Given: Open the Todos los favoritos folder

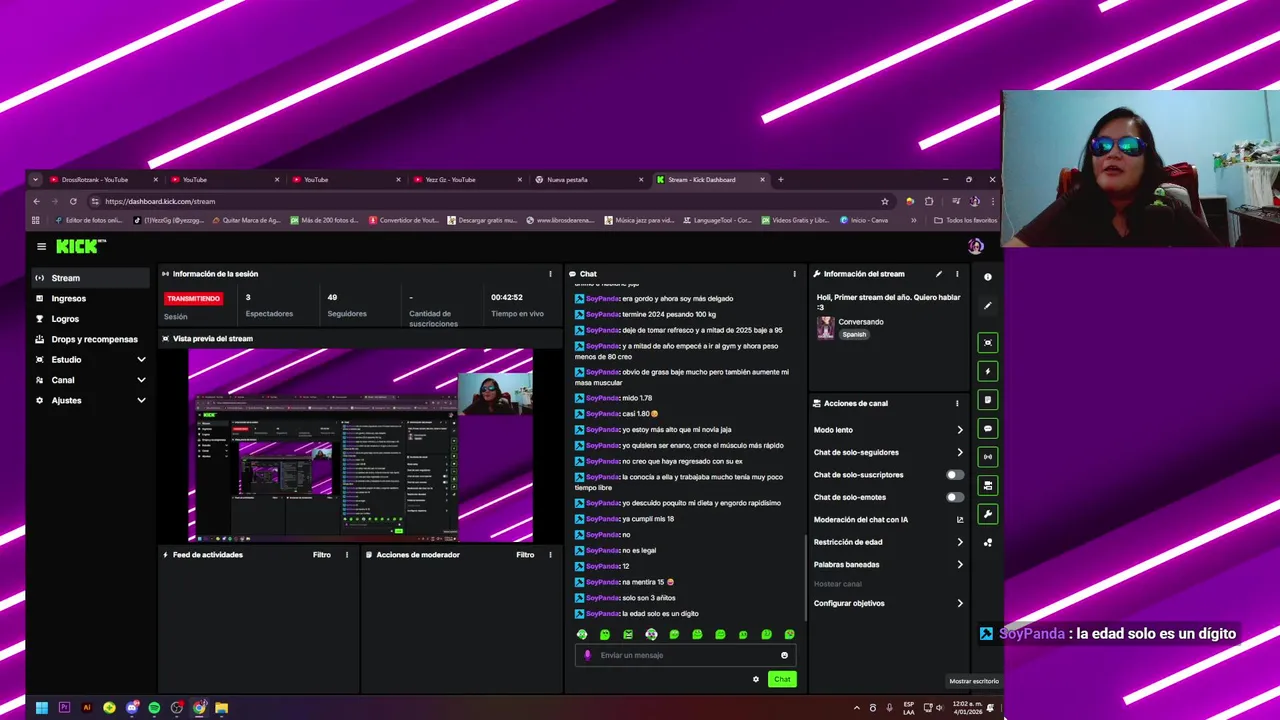Looking at the screenshot, I should point(965,220).
